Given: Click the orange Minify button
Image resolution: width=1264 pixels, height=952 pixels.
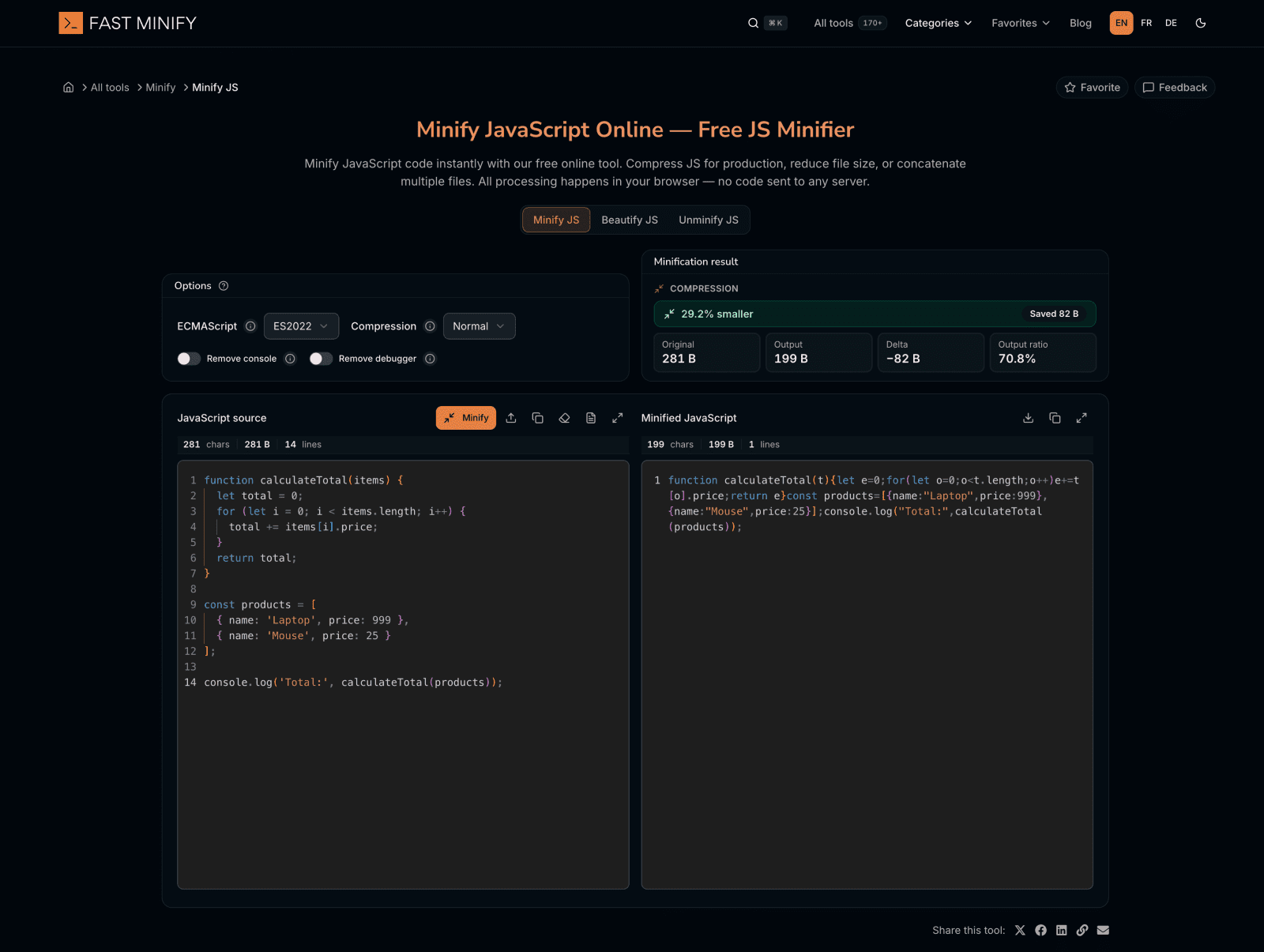Looking at the screenshot, I should click(x=466, y=418).
